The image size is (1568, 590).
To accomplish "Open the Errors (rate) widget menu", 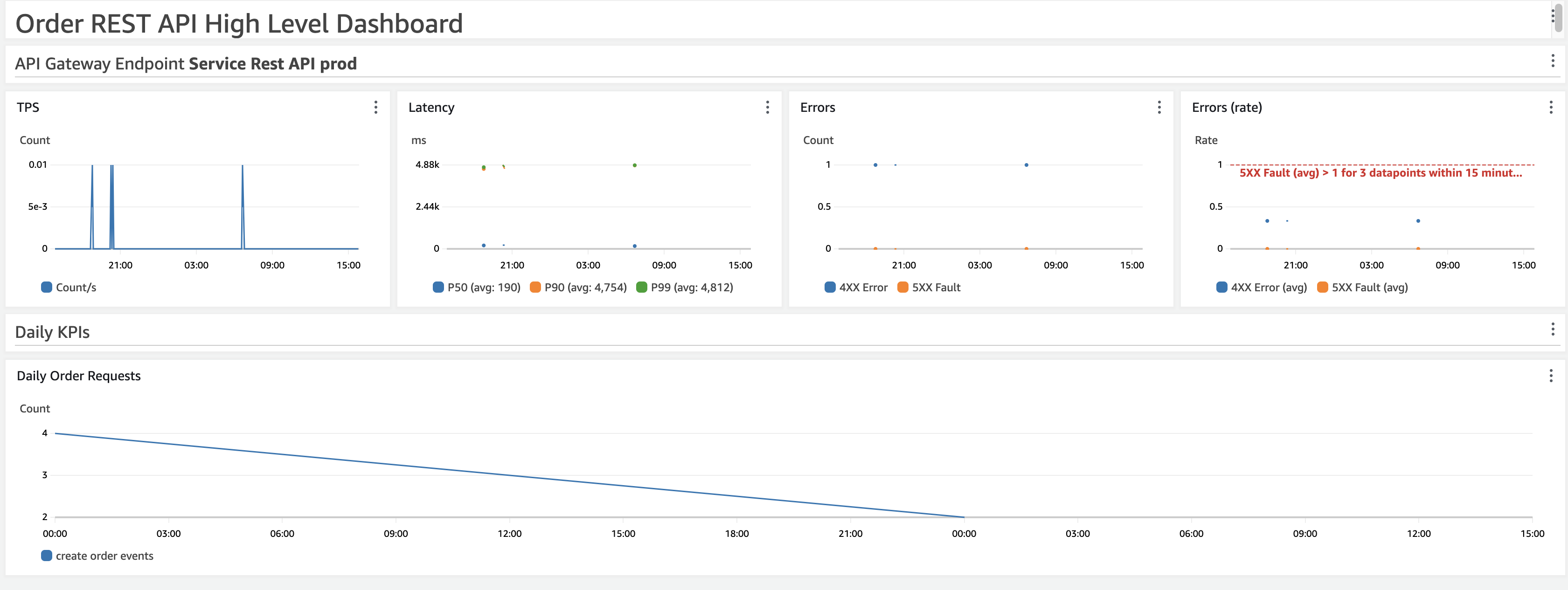I will point(1550,107).
